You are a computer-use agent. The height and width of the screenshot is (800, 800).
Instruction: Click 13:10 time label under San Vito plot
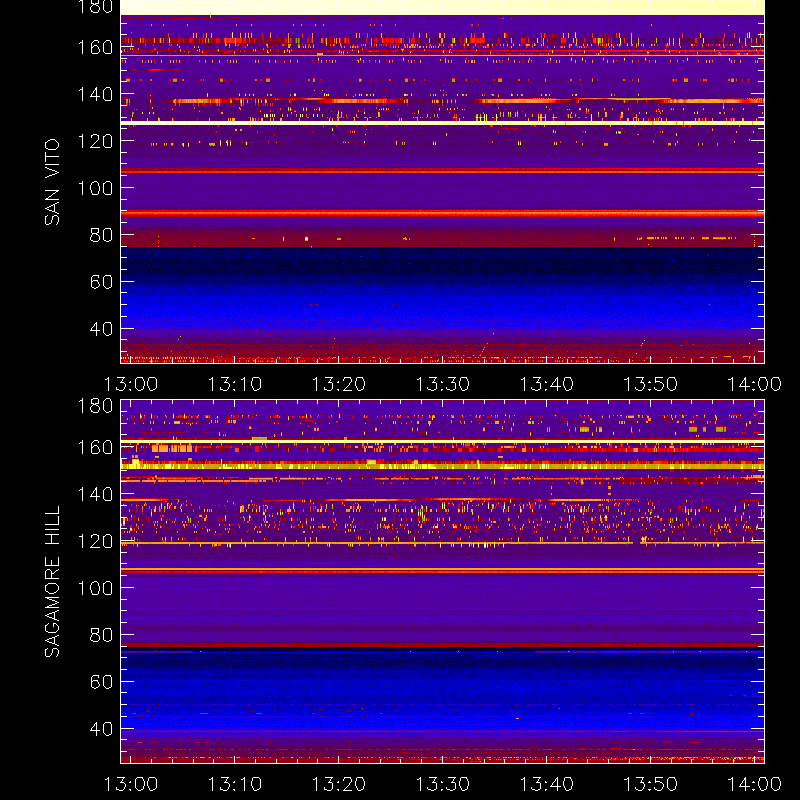point(235,384)
